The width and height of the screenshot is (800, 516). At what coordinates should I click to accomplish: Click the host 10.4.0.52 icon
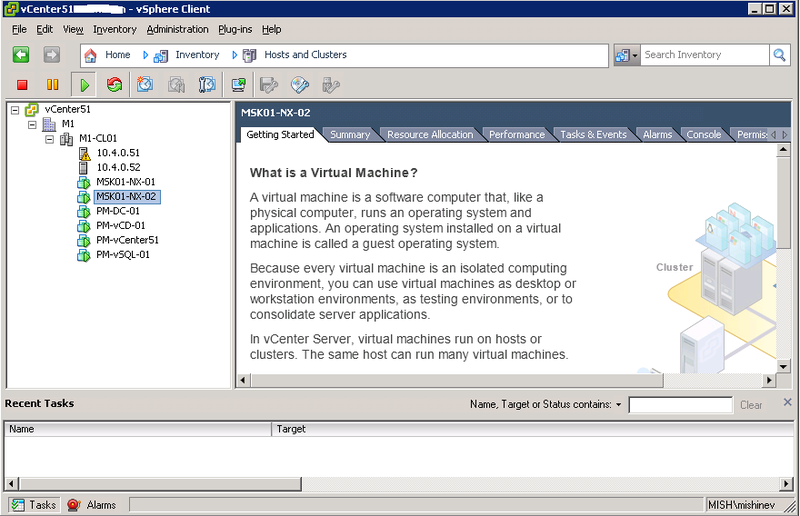pyautogui.click(x=83, y=167)
